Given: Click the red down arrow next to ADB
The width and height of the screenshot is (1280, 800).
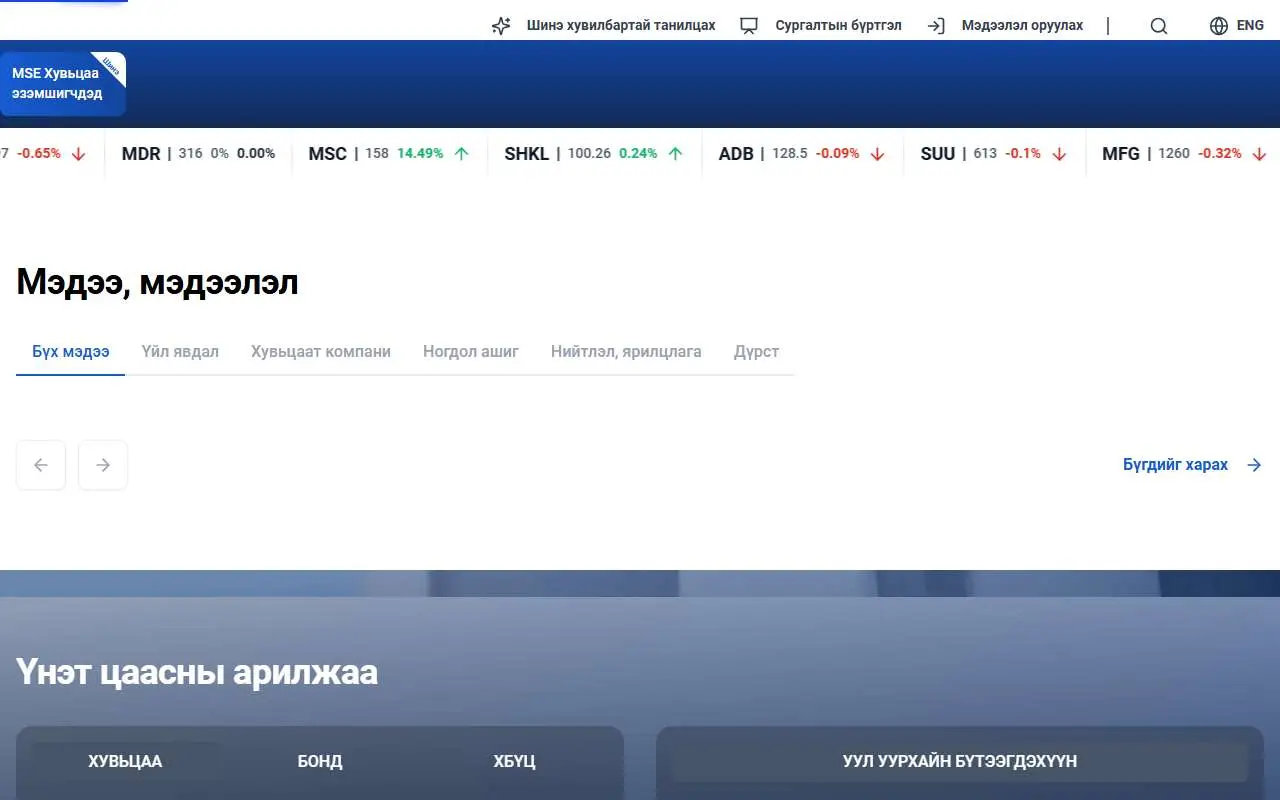Looking at the screenshot, I should [x=877, y=154].
